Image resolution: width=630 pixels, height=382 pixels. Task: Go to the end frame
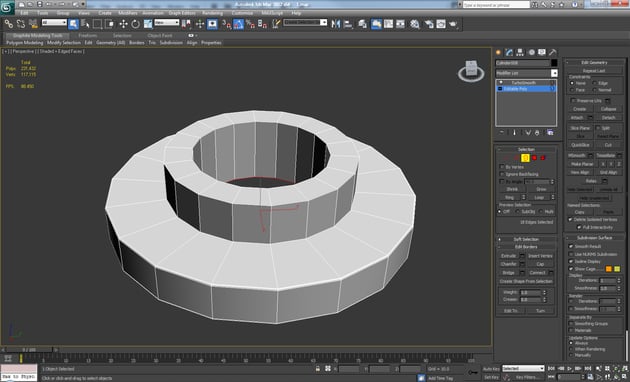[587, 368]
